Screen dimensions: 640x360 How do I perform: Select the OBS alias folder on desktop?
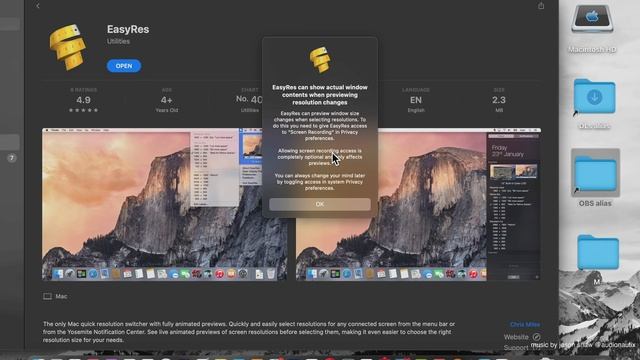coord(596,174)
